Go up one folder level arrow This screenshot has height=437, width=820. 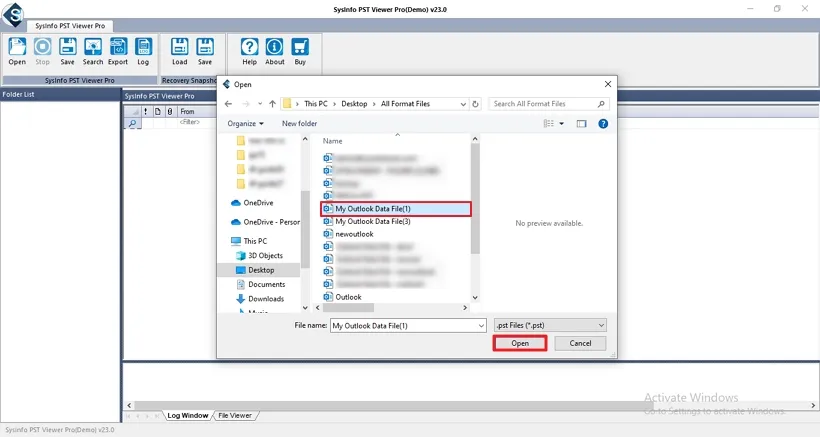point(272,104)
